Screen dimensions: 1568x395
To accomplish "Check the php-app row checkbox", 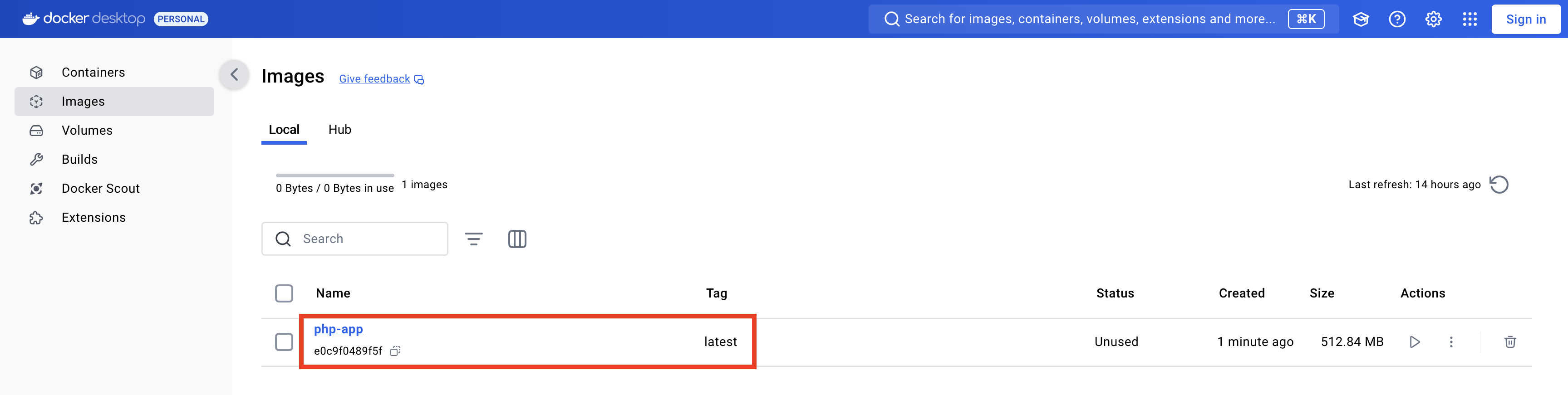I will pos(284,342).
